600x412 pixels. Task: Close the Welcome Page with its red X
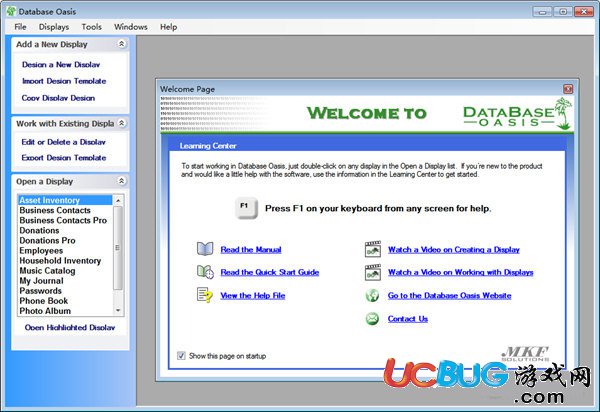click(x=568, y=89)
